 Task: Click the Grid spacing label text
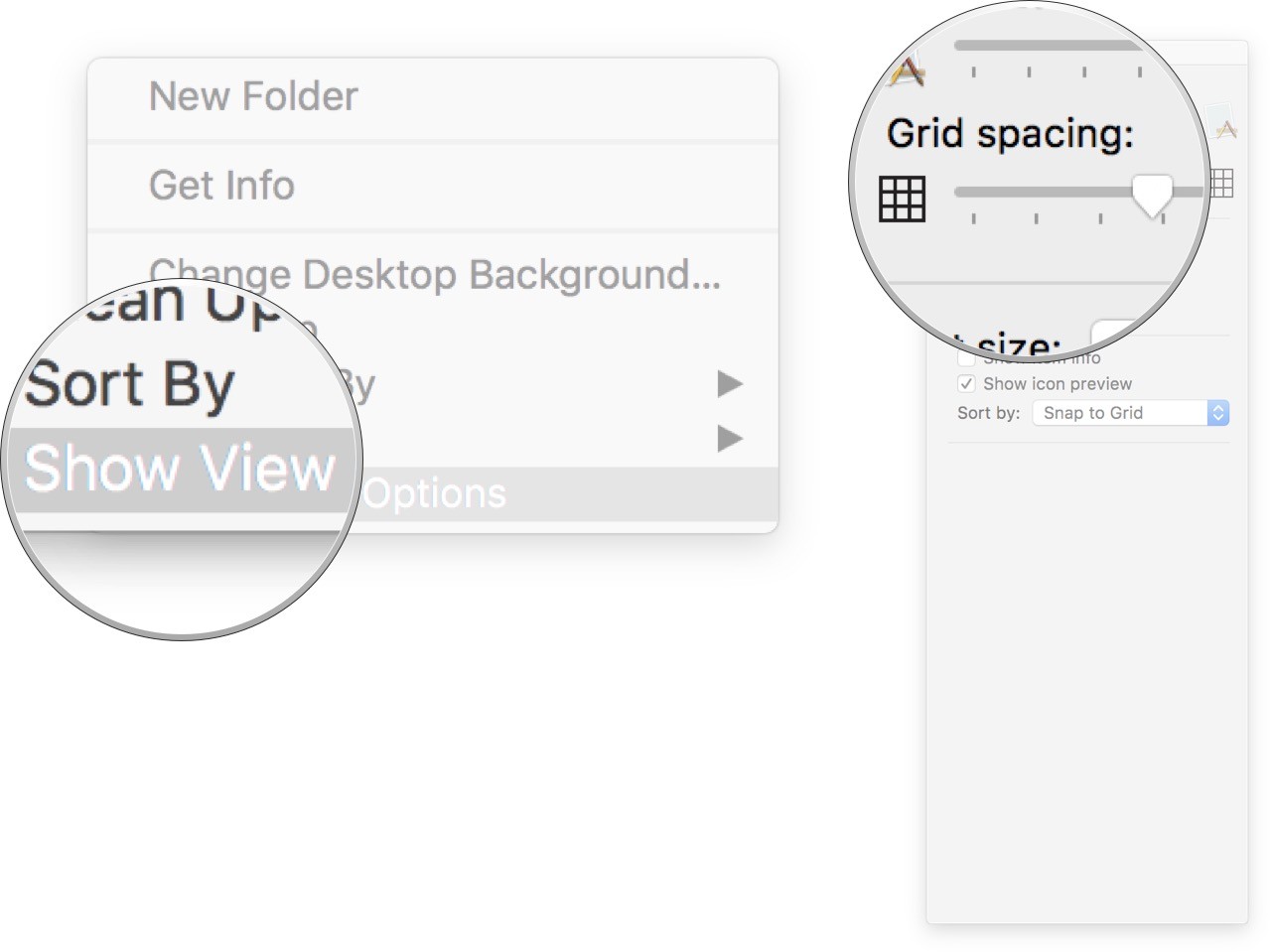point(1009,134)
